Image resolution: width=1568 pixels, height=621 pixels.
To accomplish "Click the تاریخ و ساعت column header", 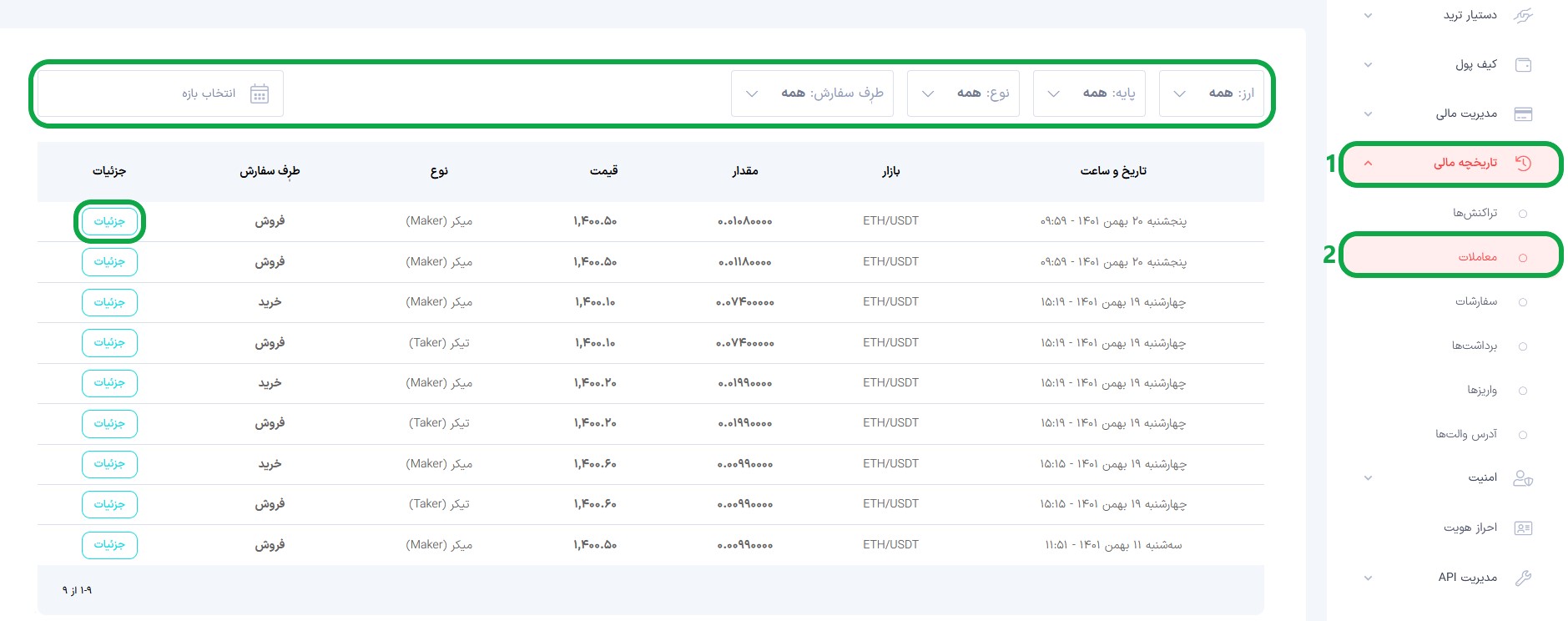I will 1113,171.
